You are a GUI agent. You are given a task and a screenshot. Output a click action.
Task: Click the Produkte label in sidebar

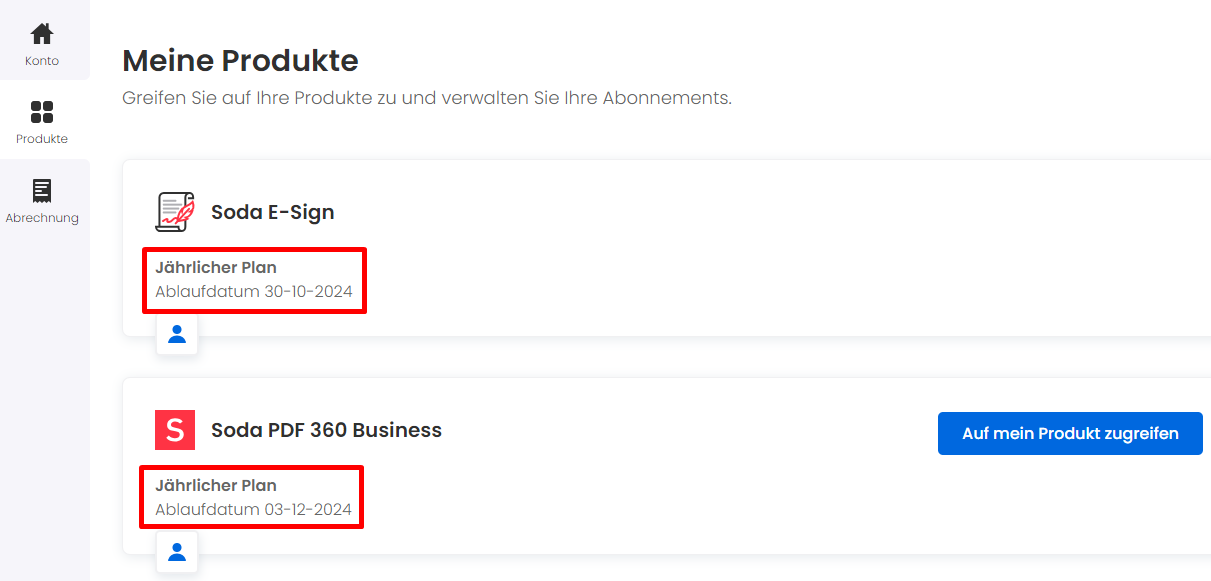(x=42, y=139)
